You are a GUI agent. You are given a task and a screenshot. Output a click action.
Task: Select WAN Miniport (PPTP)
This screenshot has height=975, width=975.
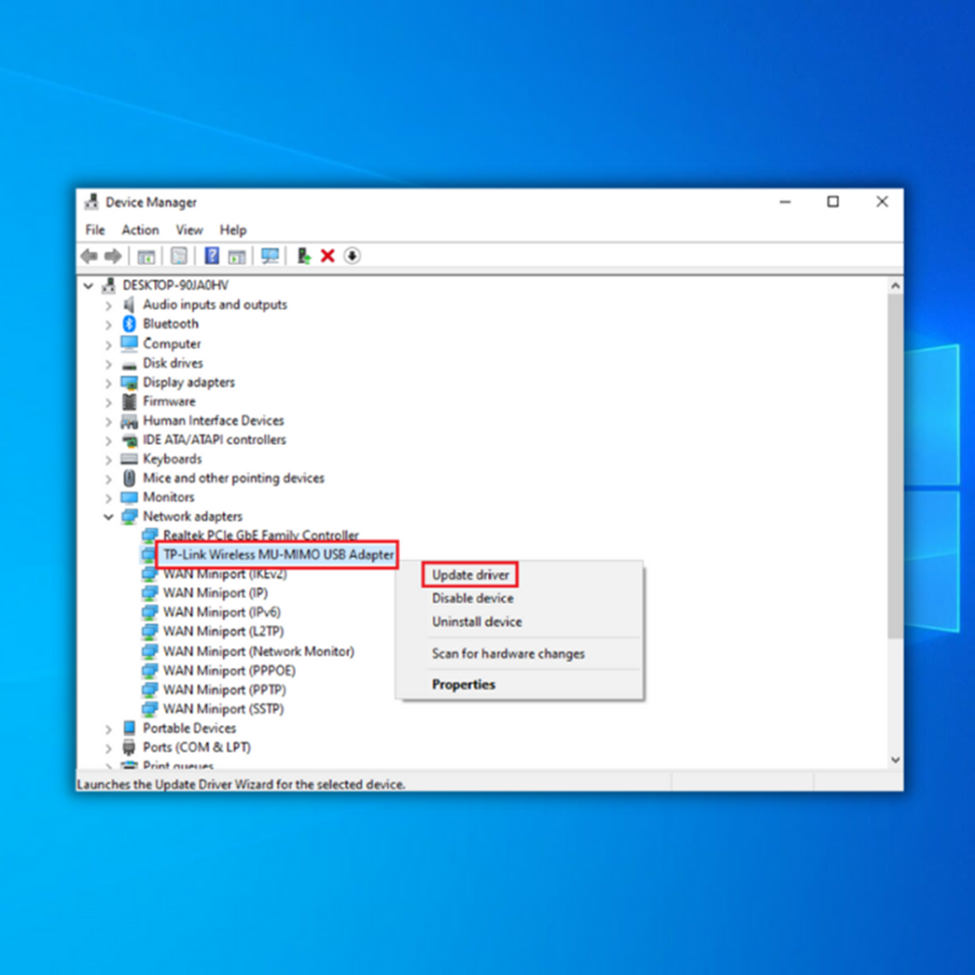224,690
